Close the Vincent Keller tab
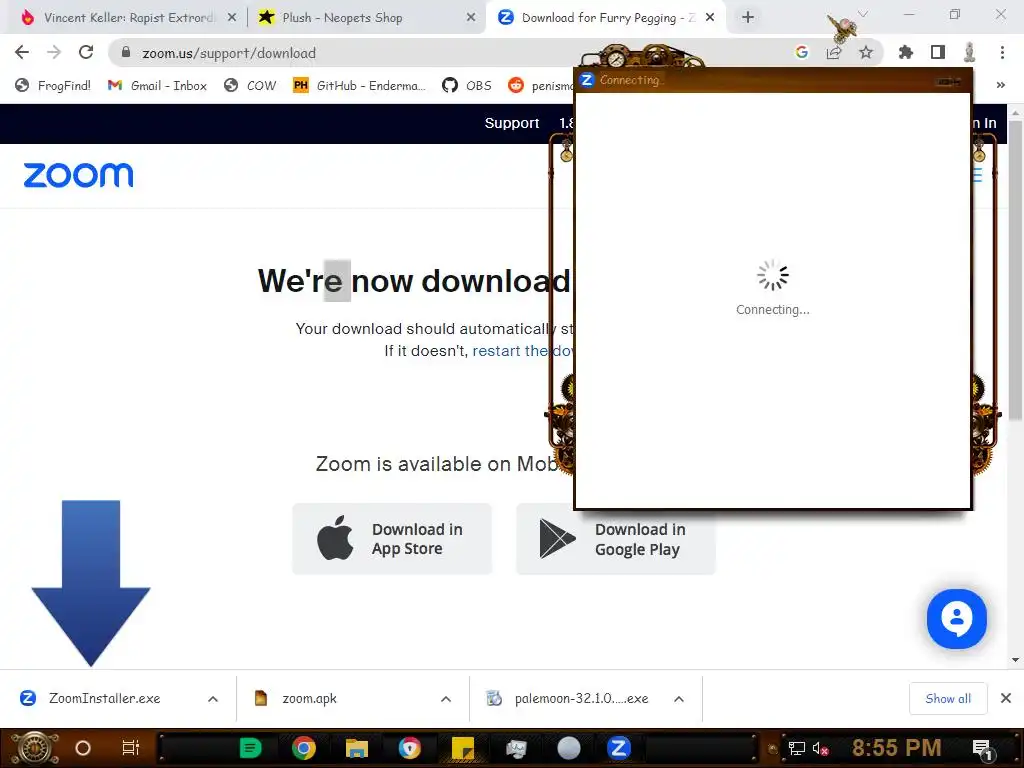 tap(231, 18)
